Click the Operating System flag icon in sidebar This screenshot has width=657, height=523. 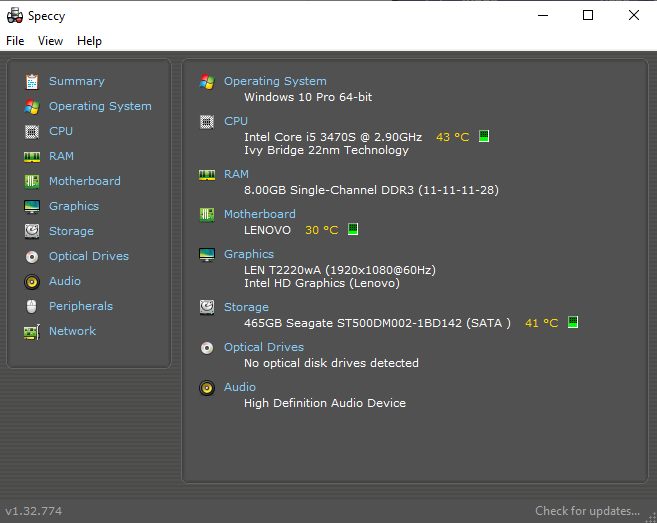click(32, 106)
